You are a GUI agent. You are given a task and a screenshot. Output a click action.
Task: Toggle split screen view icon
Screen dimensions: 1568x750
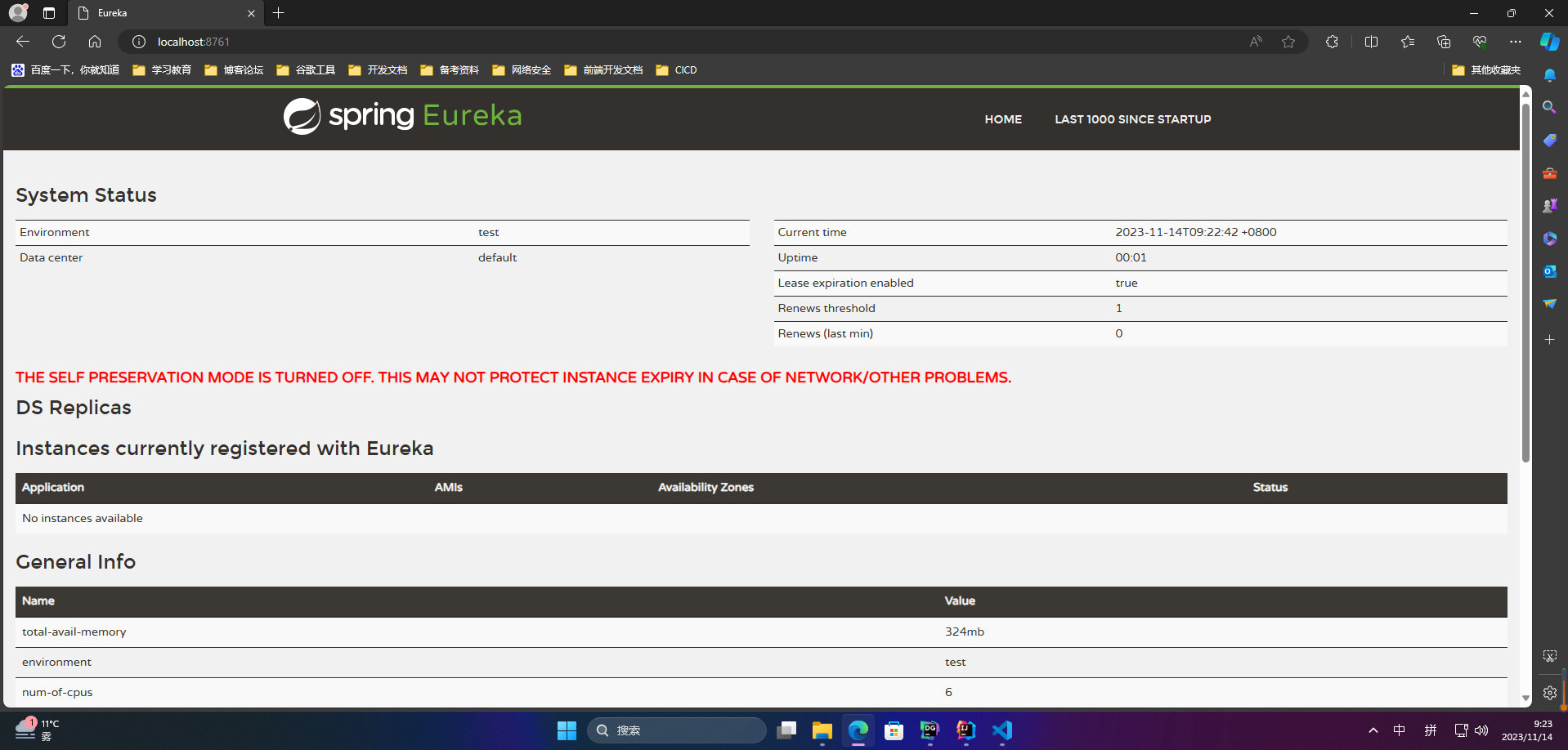1371,42
